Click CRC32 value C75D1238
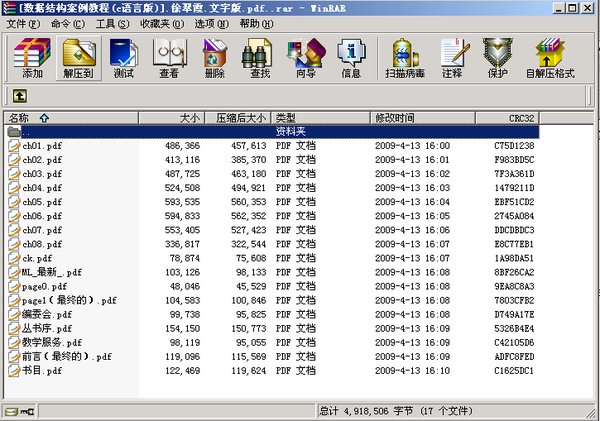 pyautogui.click(x=514, y=146)
